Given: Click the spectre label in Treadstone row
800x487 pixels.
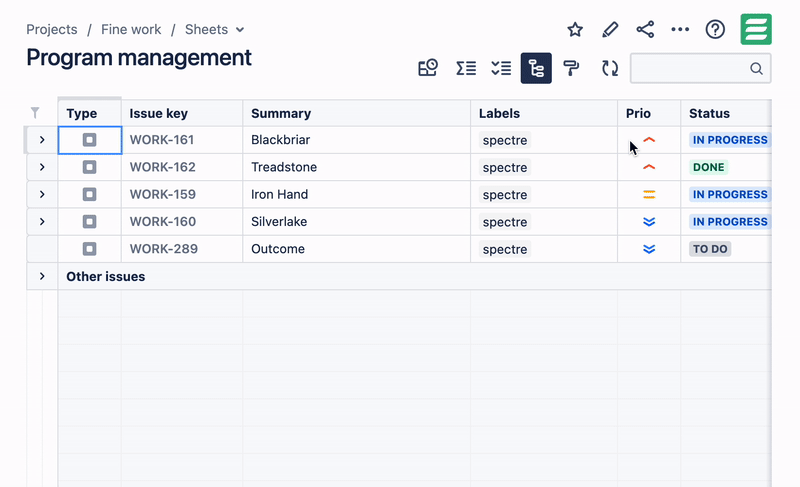Looking at the screenshot, I should coord(505,167).
